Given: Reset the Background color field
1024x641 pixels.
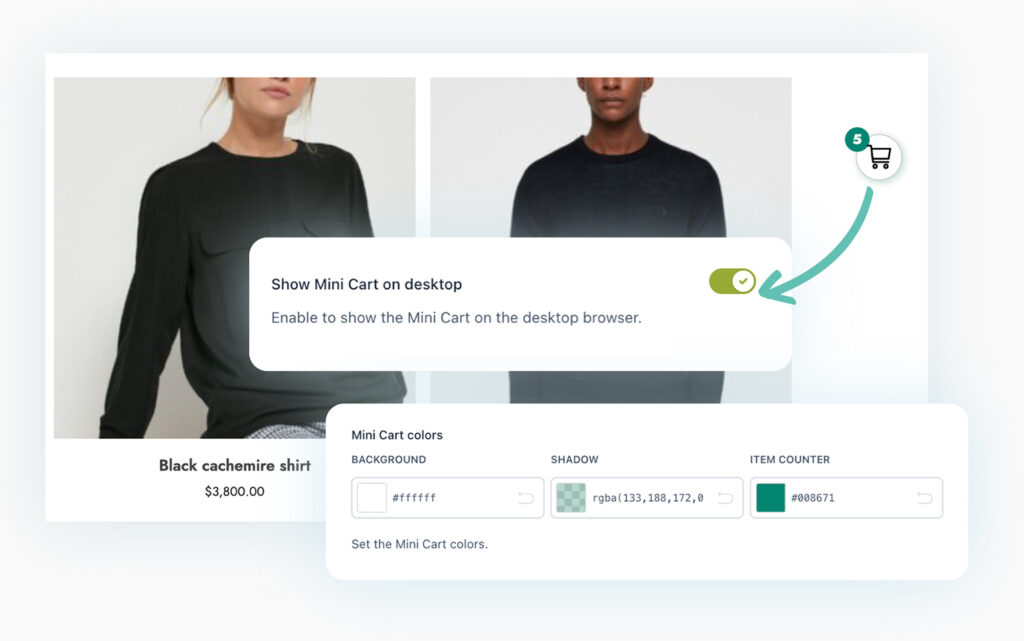Looking at the screenshot, I should pos(526,498).
